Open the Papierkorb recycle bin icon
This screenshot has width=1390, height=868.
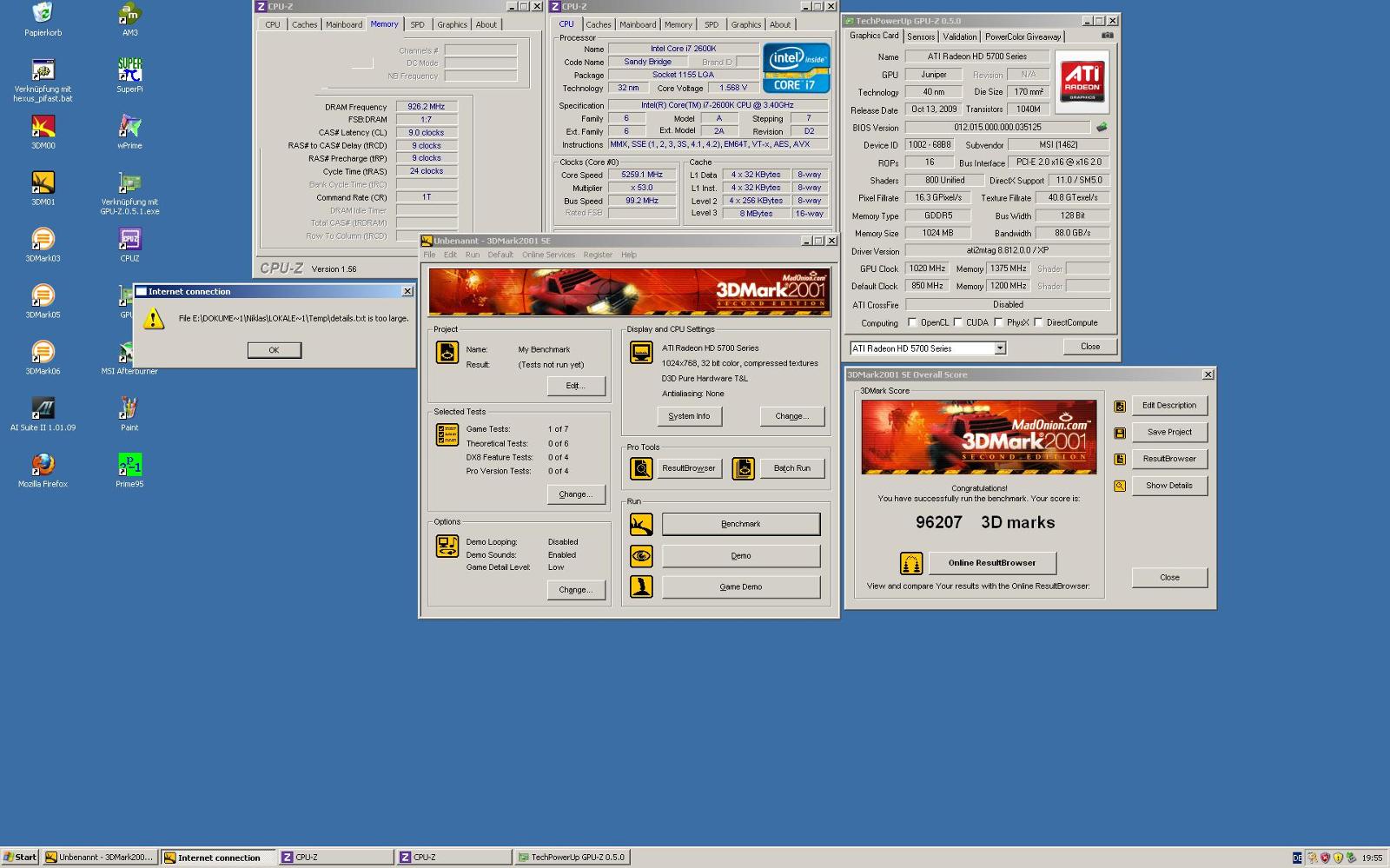43,13
